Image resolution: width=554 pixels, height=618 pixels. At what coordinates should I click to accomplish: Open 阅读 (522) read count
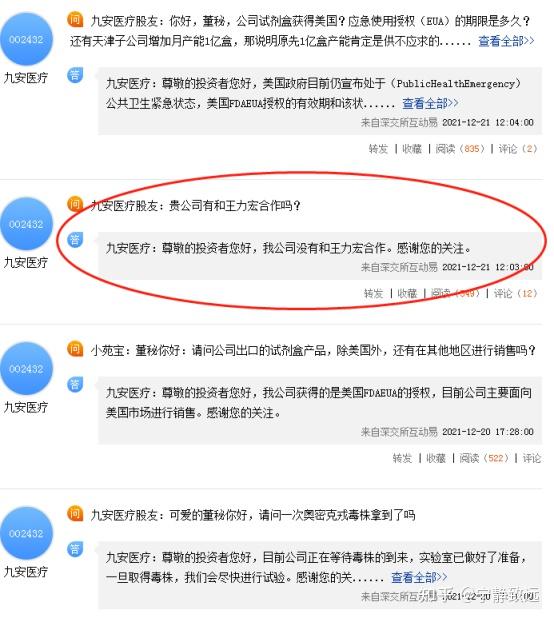[484, 458]
